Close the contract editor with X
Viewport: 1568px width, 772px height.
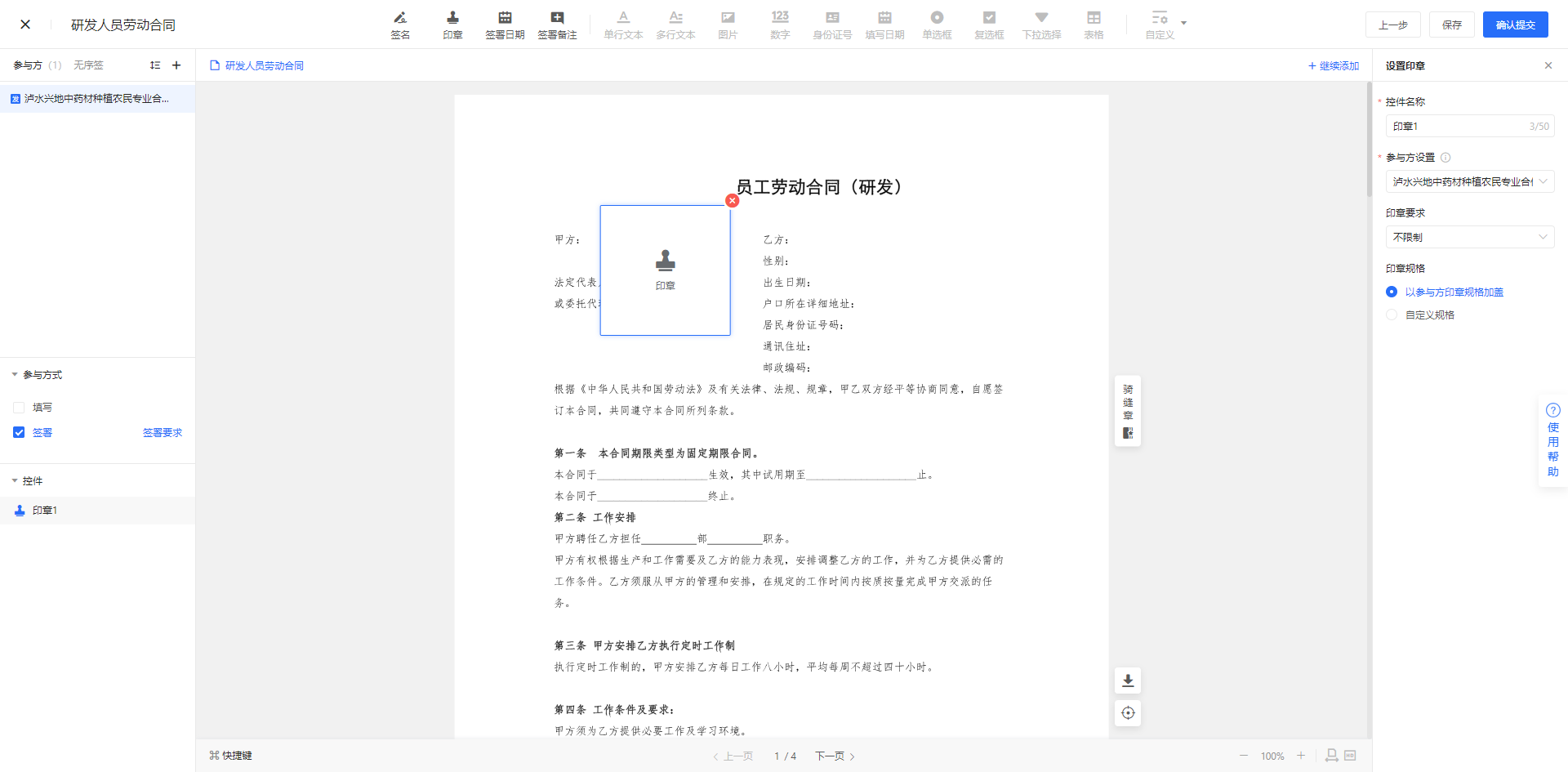tap(25, 25)
